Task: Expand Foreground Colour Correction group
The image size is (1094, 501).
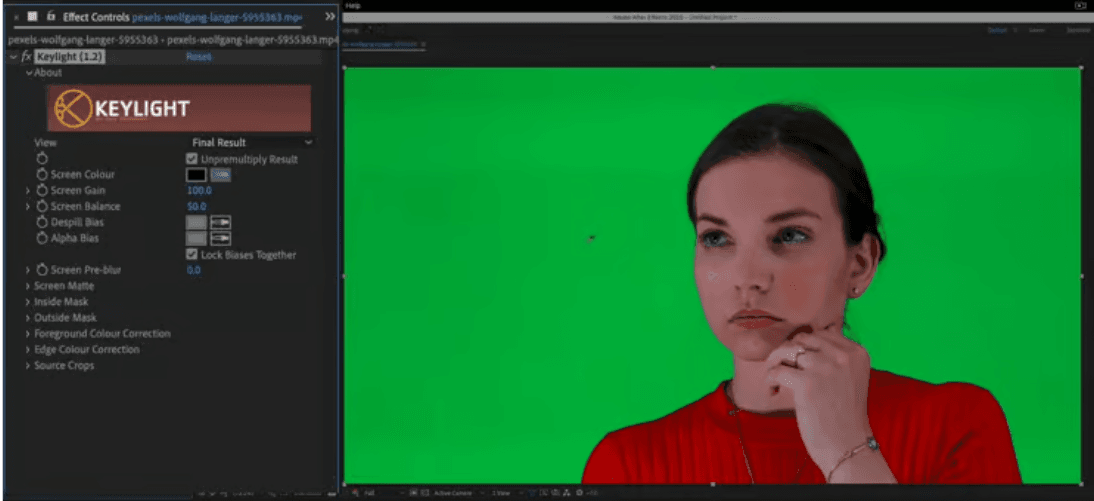Action: pyautogui.click(x=28, y=334)
